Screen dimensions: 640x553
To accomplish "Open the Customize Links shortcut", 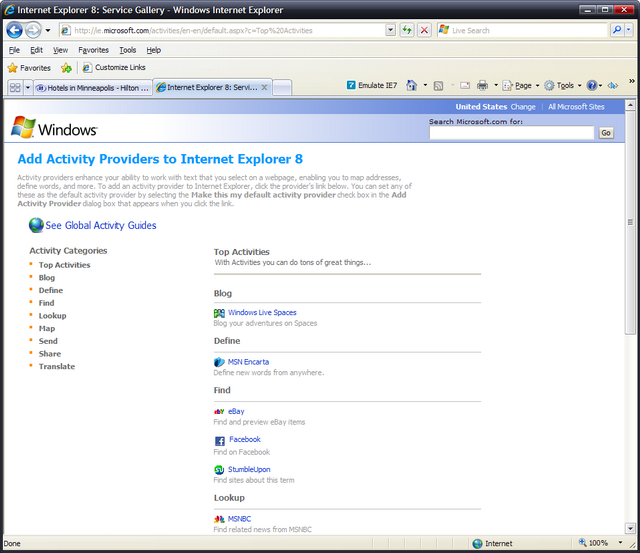I will pos(114,67).
